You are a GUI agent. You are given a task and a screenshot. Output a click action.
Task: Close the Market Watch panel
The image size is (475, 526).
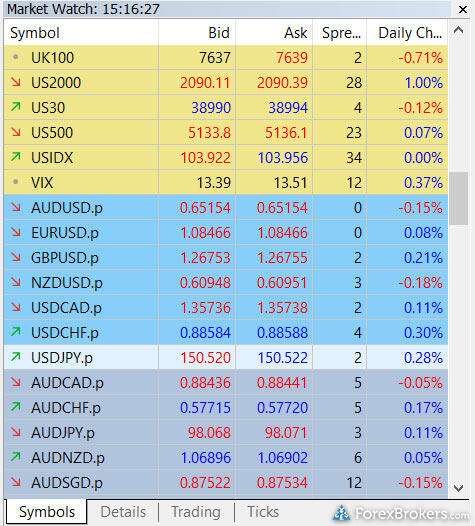tap(463, 9)
